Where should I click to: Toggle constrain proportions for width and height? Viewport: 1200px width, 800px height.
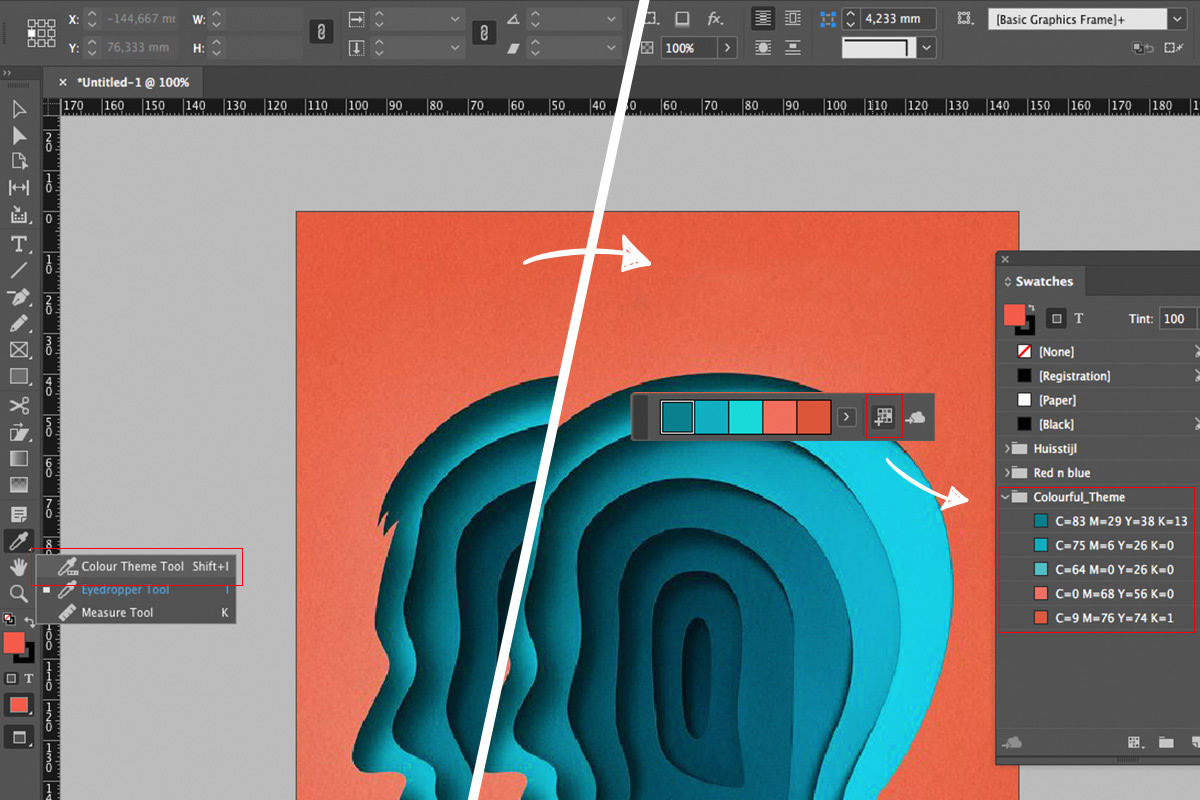point(321,33)
